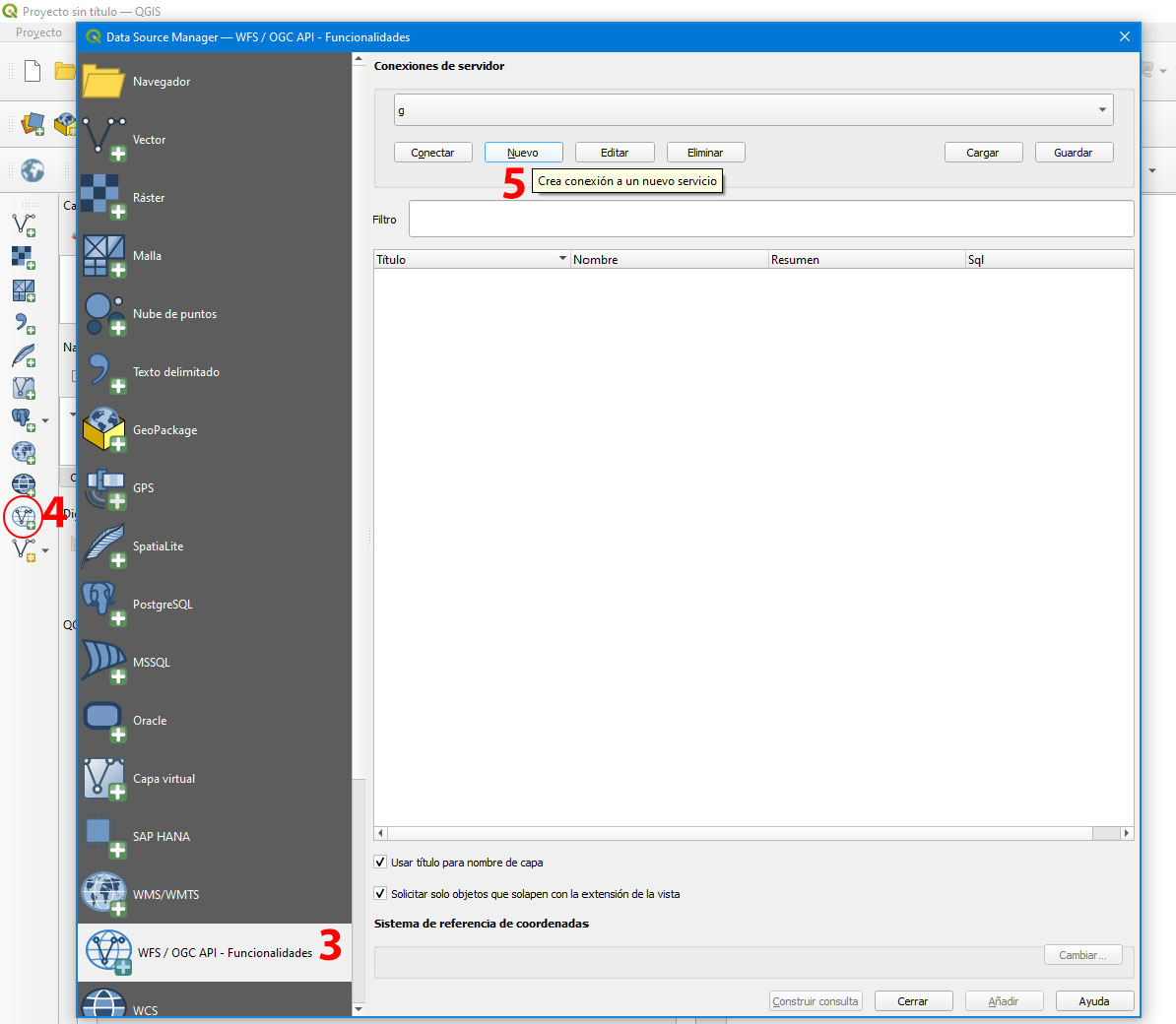Click the WFS / OGC API icon

pyautogui.click(x=108, y=952)
